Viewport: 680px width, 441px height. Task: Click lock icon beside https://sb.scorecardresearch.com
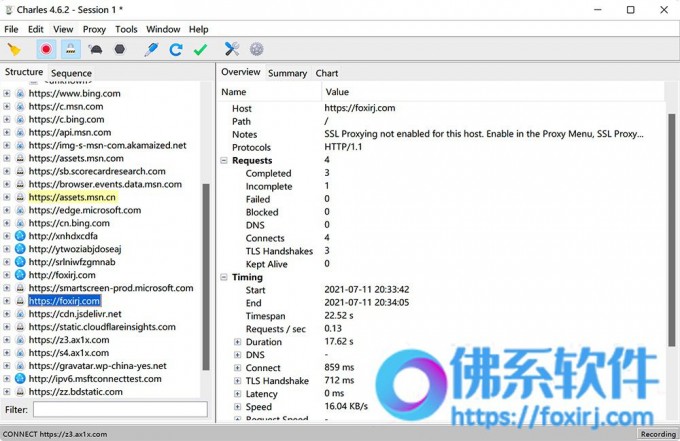[x=20, y=171]
